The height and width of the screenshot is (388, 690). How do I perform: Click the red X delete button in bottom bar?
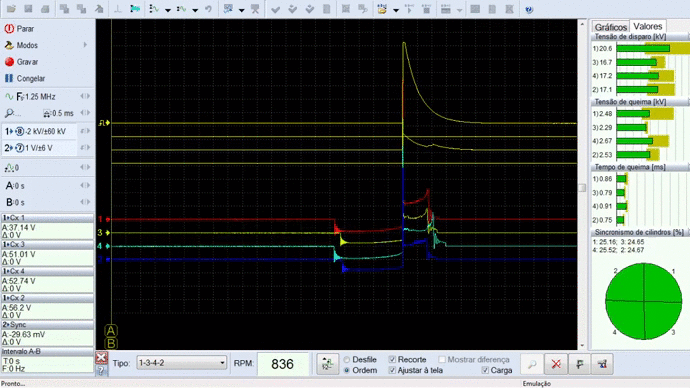556,364
